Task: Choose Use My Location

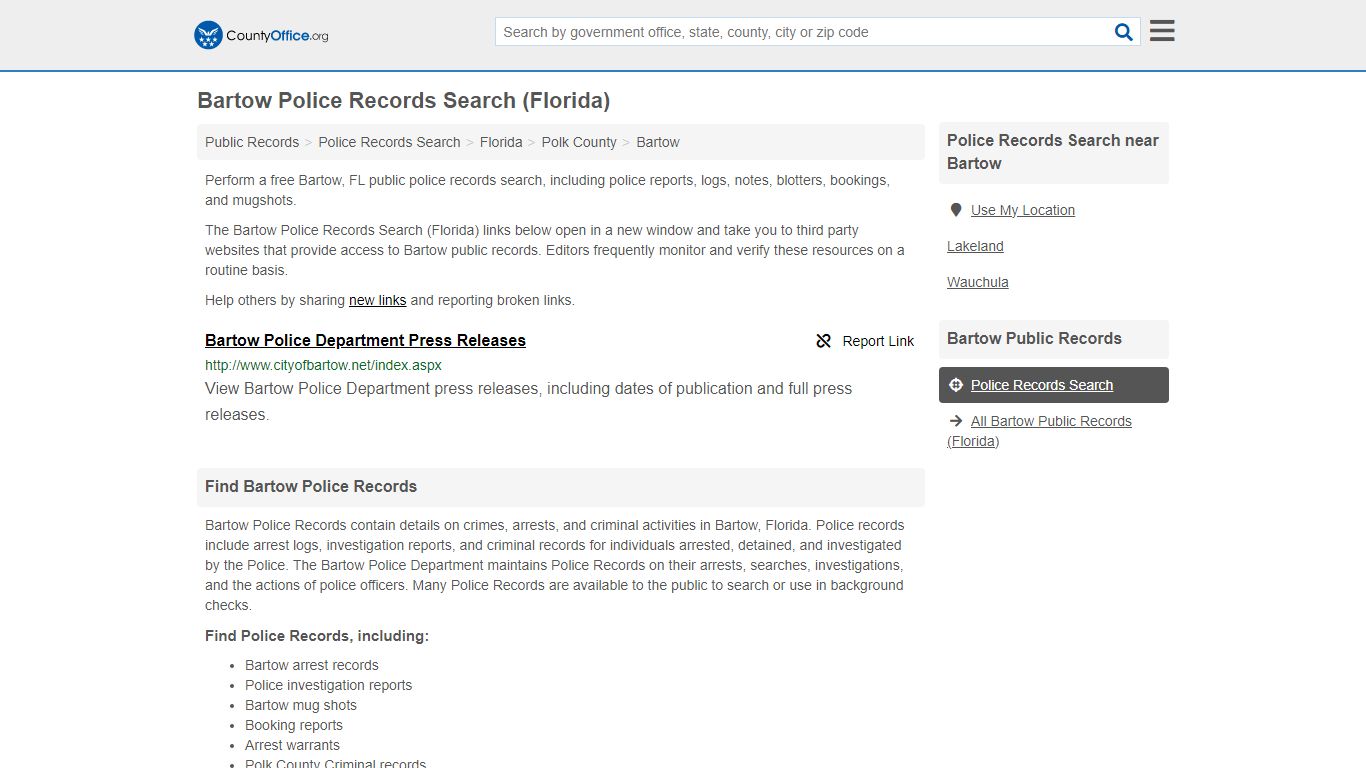Action: (1022, 210)
